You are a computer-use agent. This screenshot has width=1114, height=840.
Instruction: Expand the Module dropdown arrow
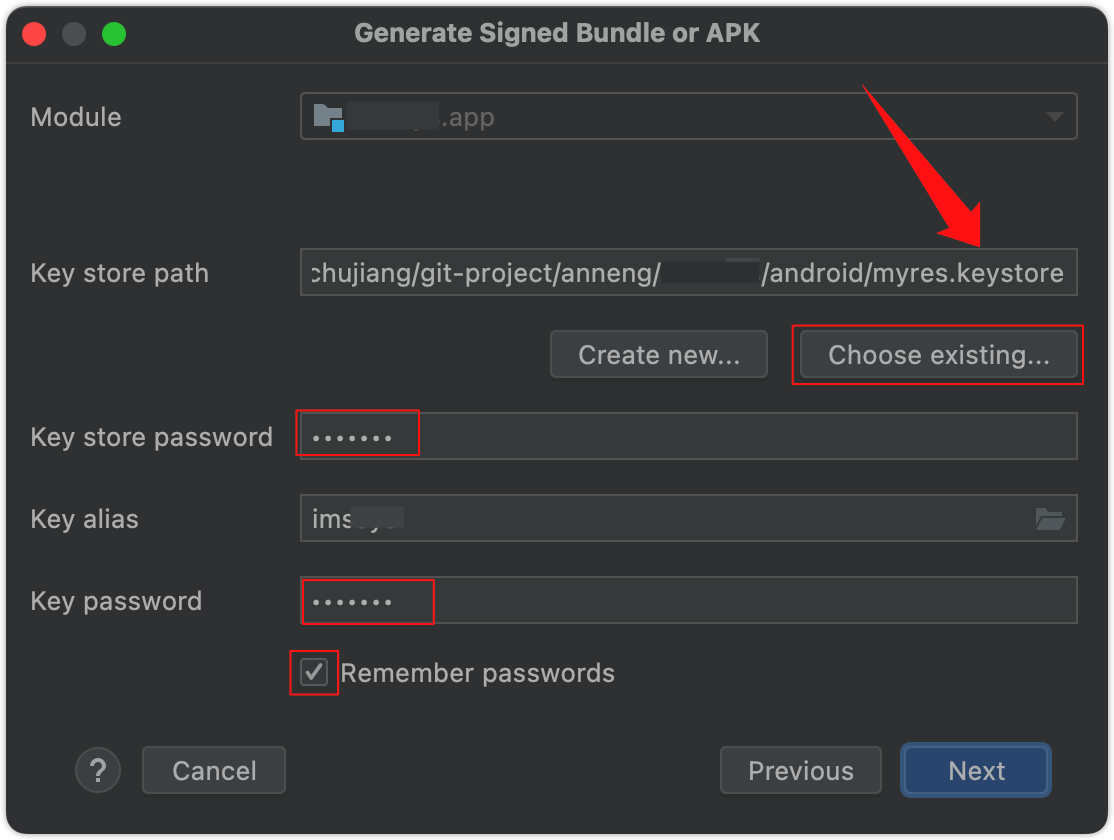[x=1054, y=117]
